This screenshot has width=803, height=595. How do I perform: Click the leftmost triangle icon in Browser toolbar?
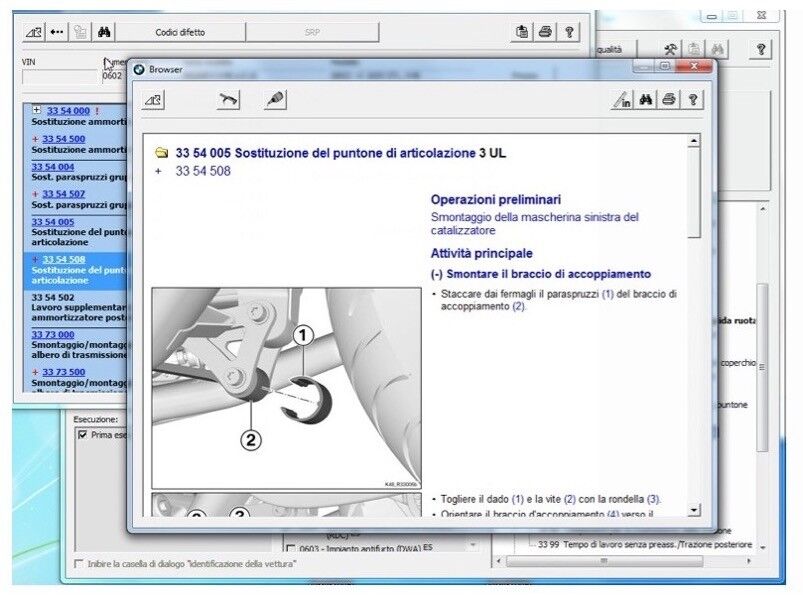(154, 100)
